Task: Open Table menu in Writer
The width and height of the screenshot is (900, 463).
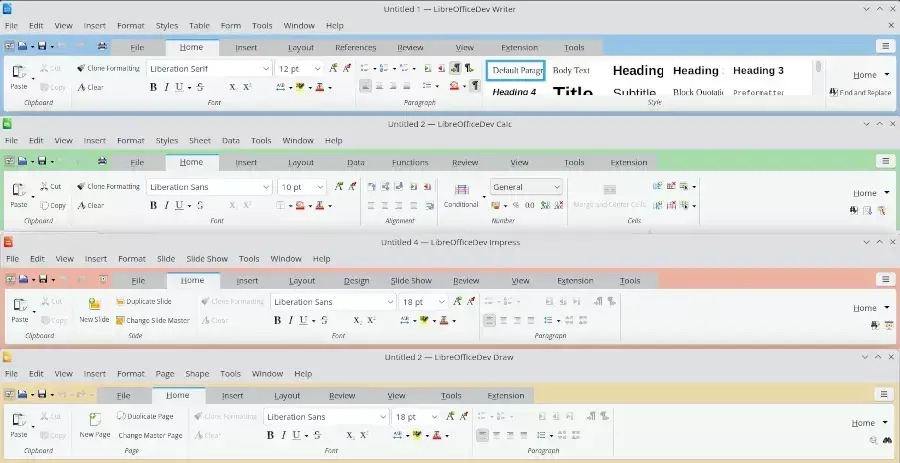Action: tap(199, 26)
